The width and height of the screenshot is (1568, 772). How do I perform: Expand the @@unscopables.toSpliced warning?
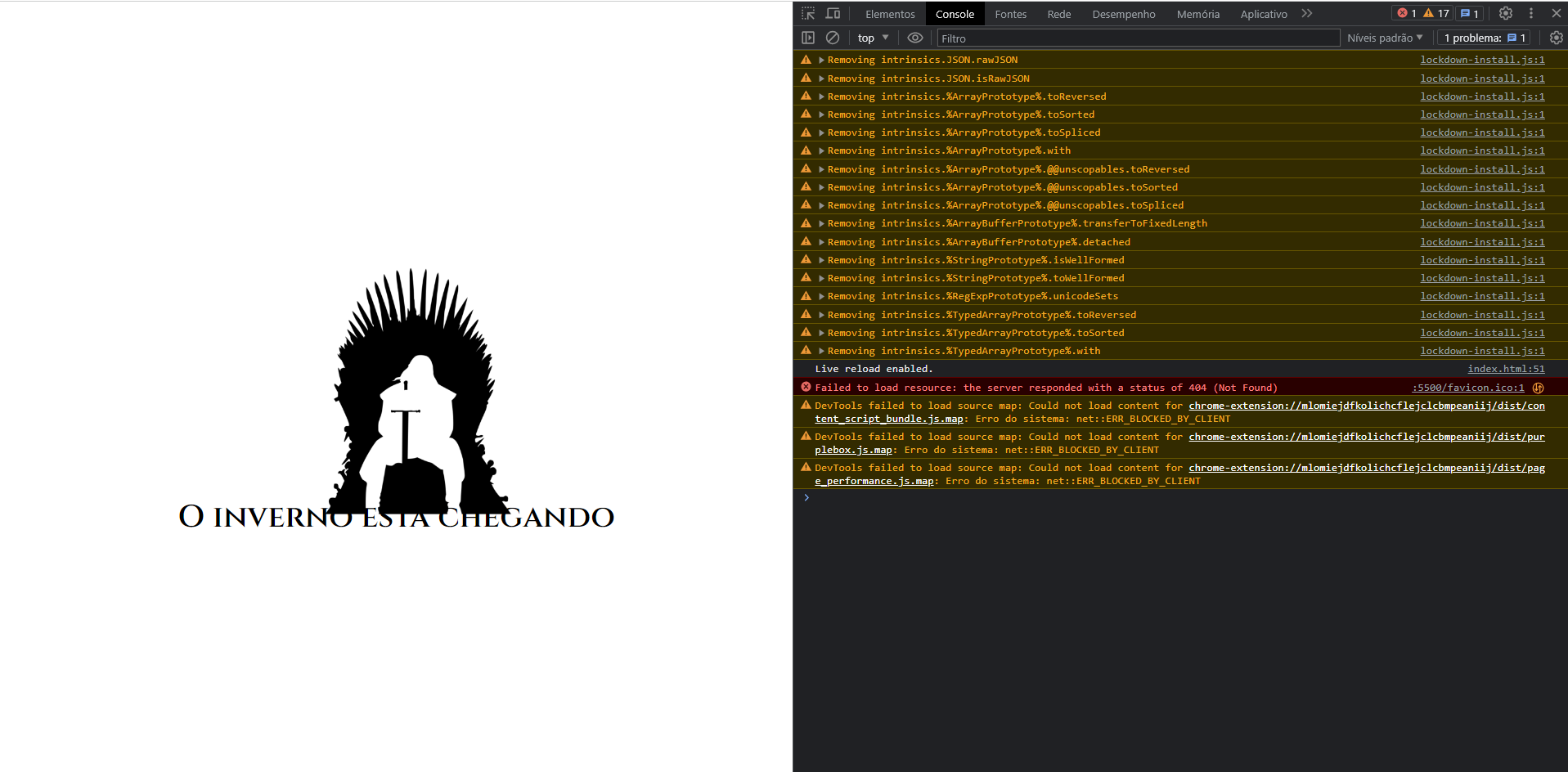click(821, 205)
